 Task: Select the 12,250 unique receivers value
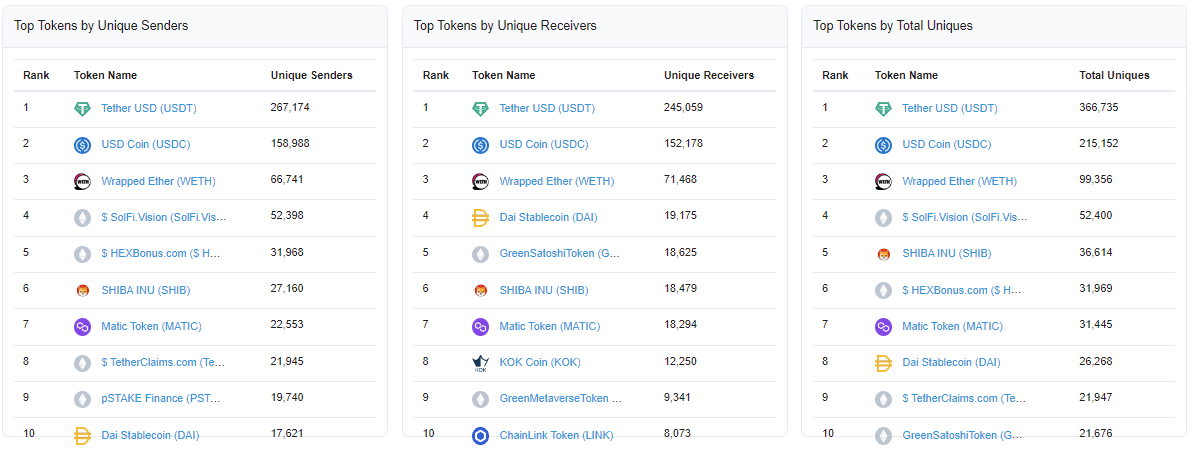tap(681, 362)
